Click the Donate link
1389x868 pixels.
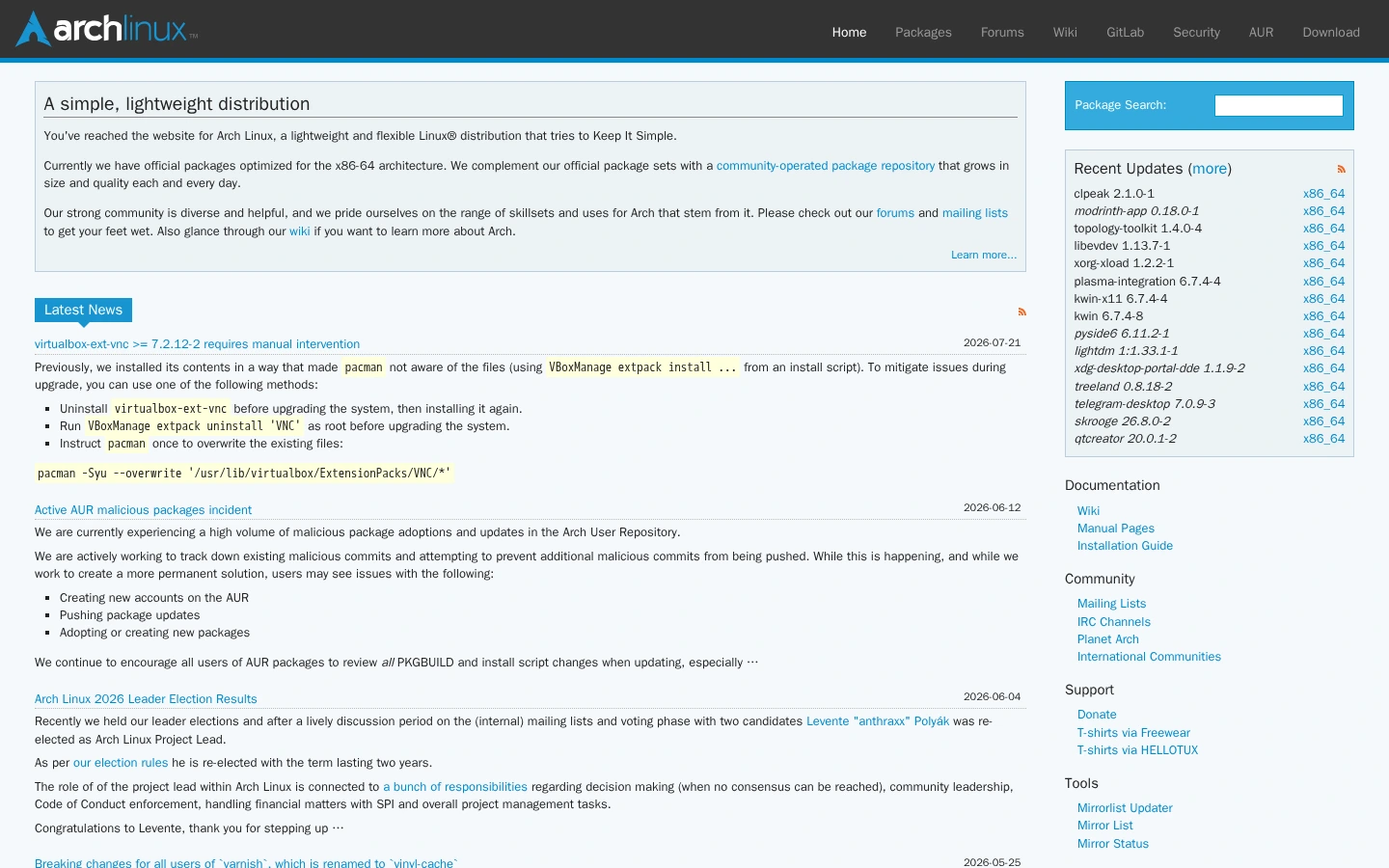click(x=1097, y=715)
